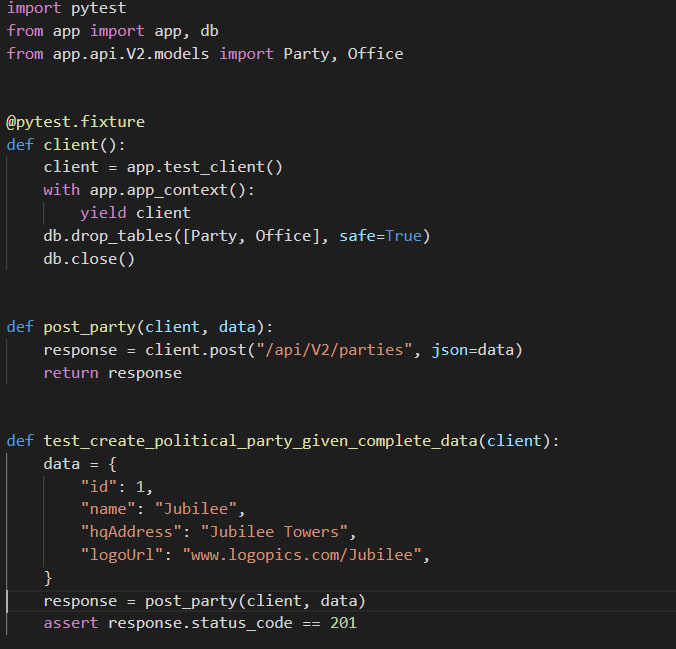This screenshot has height=649, width=676.
Task: Click 'with app.app_context():' line
Action: (x=149, y=190)
